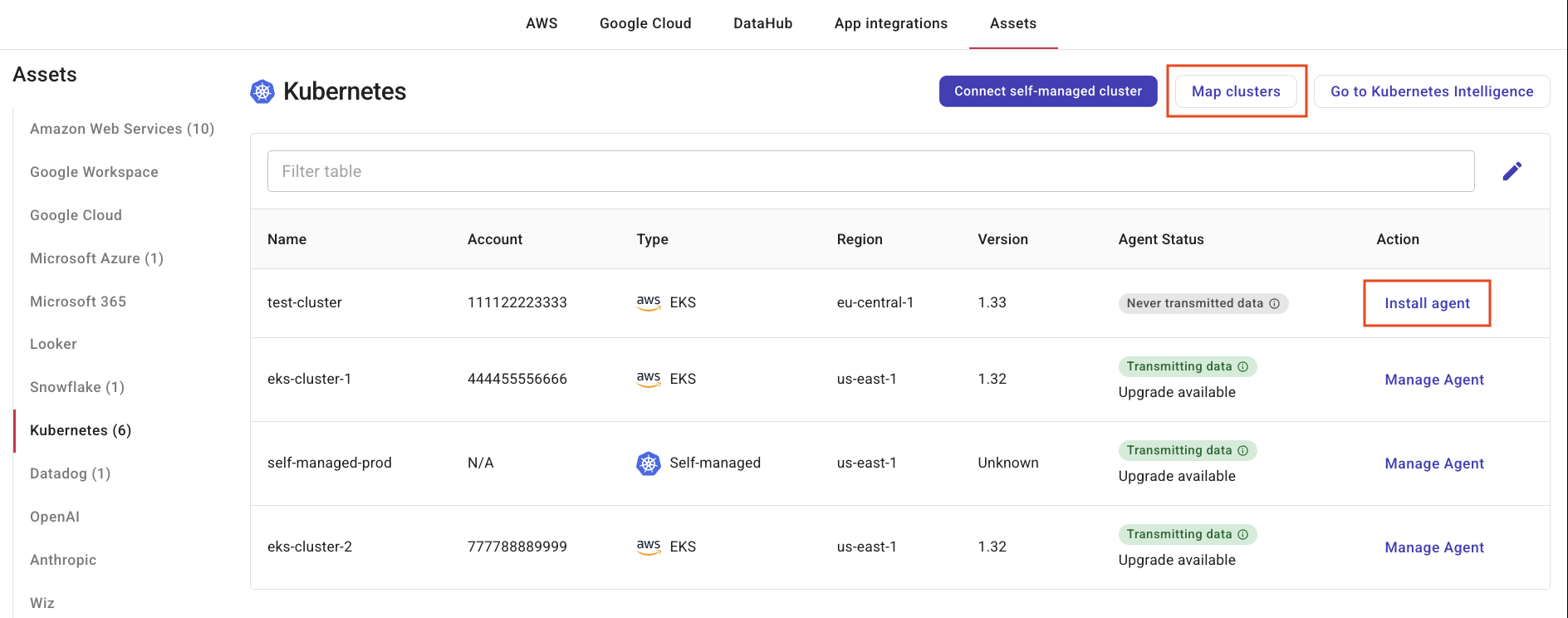Click Upgrade available under self-managed-prod
The width and height of the screenshot is (1568, 618).
1177,476
